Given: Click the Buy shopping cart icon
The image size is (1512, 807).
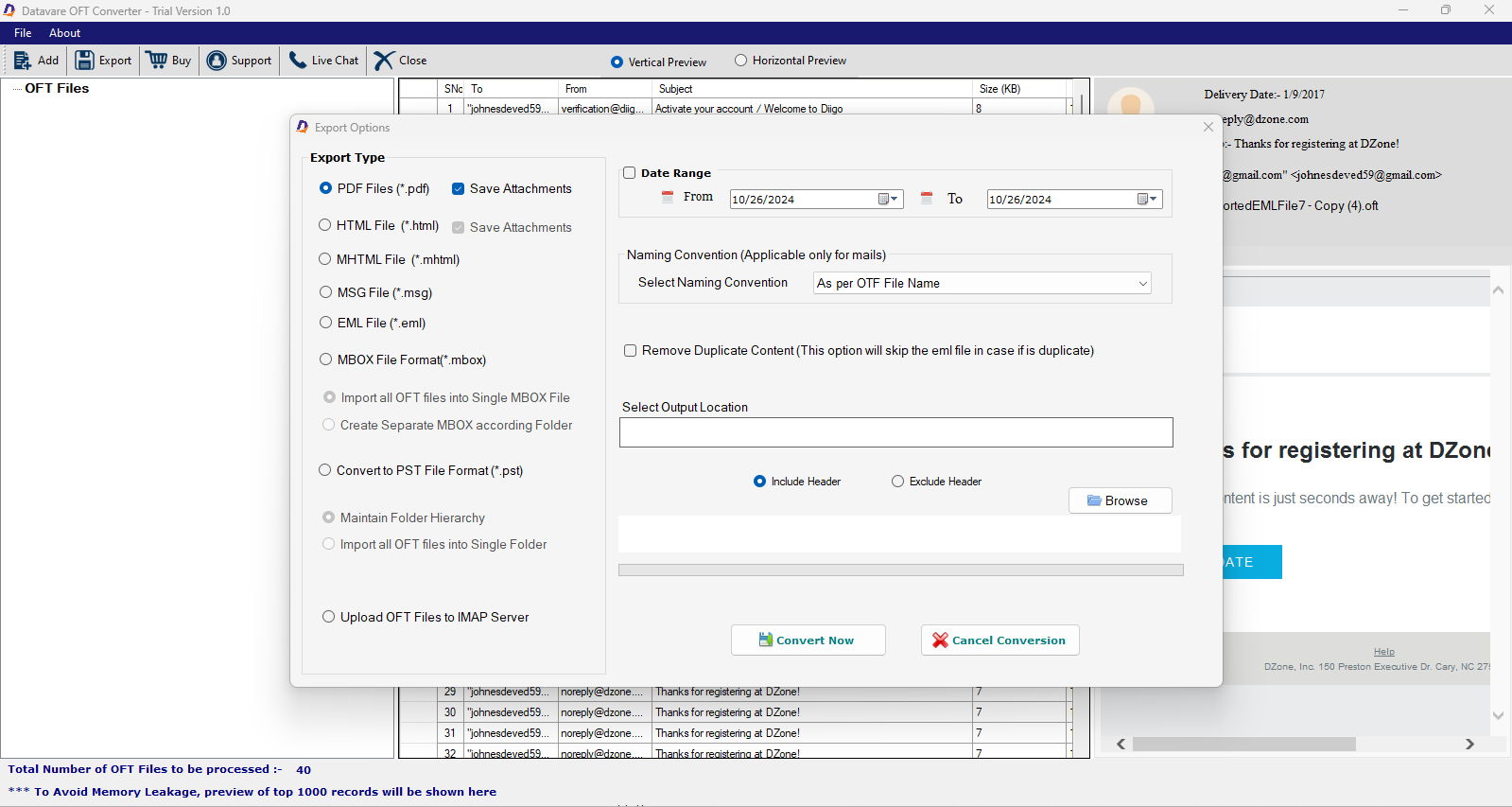Looking at the screenshot, I should [157, 61].
